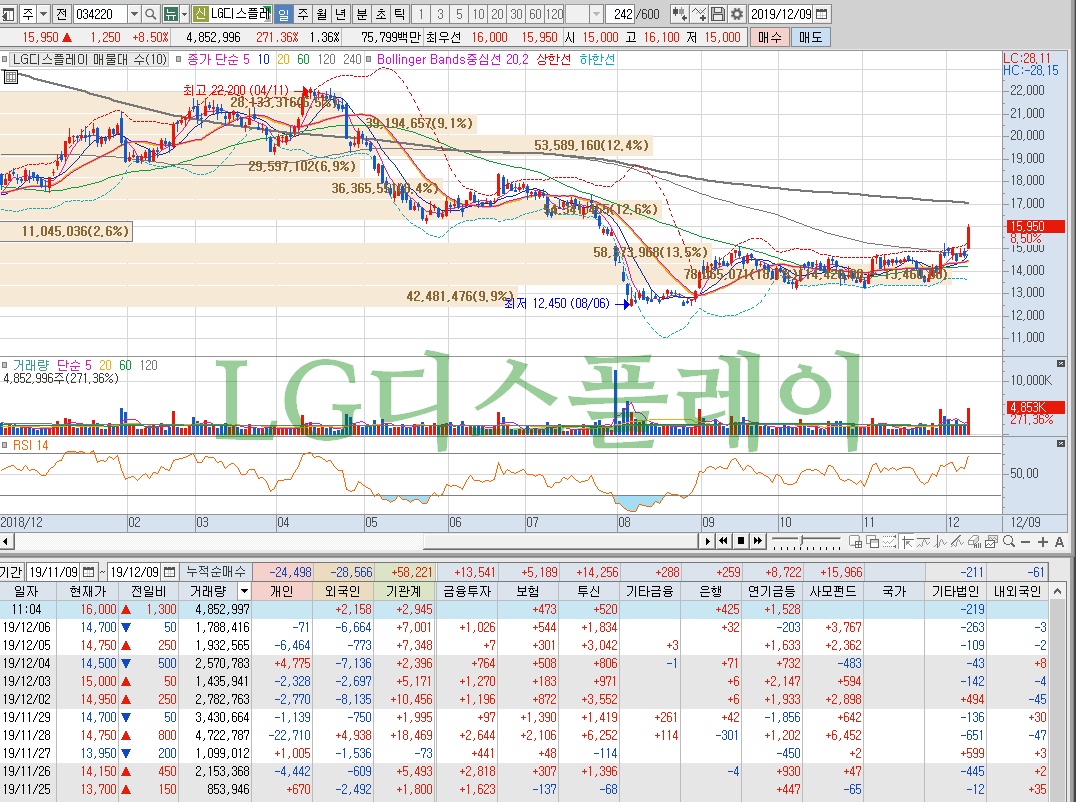The width and height of the screenshot is (1076, 802).
Task: Click the chart scrollbar left arrow
Action: (x=5, y=541)
